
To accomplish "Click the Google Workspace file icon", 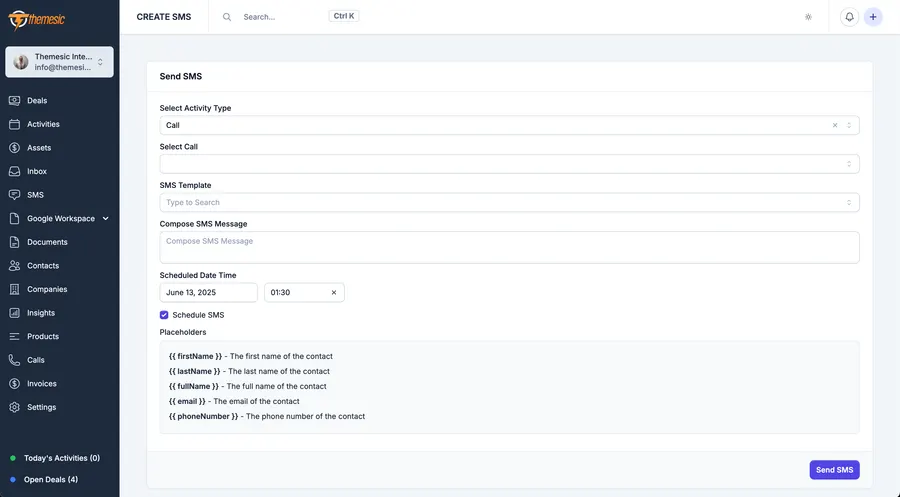I will (x=14, y=218).
